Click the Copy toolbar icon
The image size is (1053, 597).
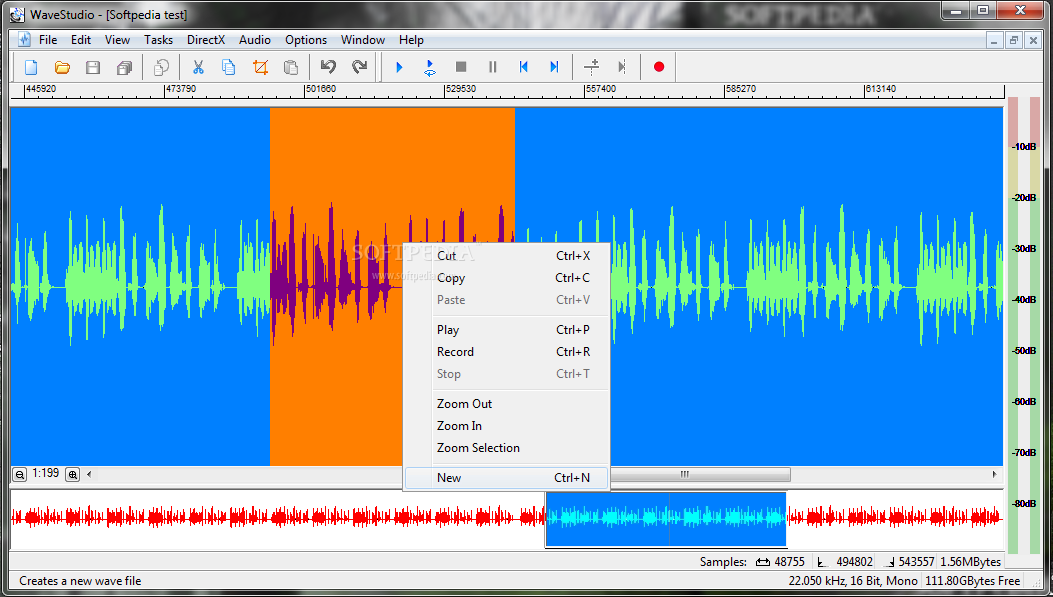click(229, 67)
